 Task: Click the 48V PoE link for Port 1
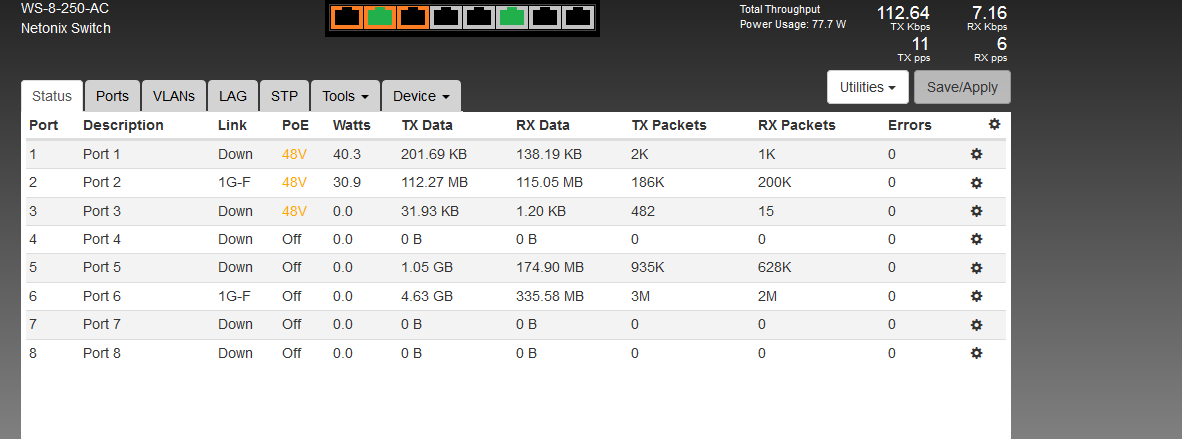295,155
